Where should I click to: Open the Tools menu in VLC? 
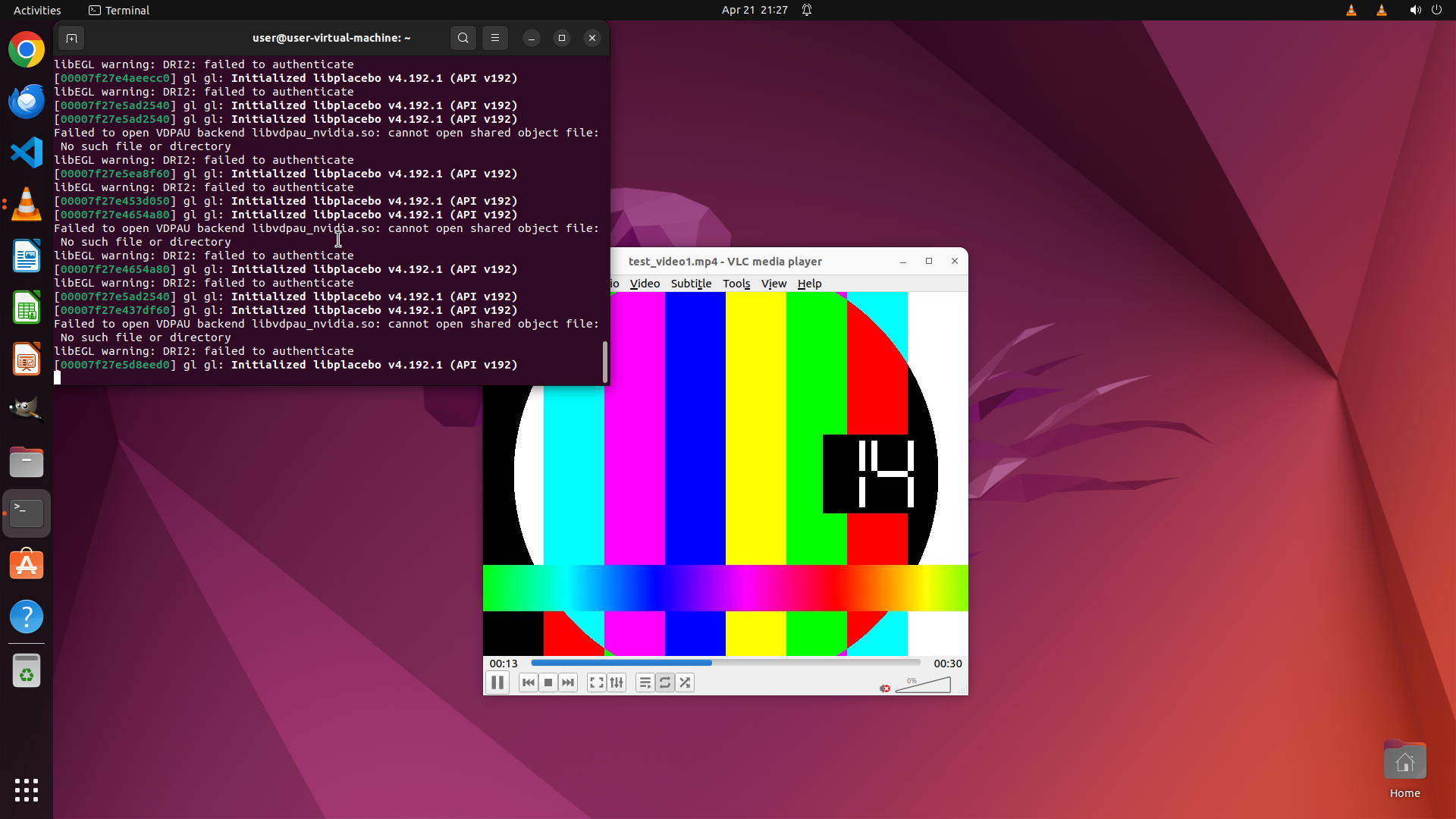[736, 284]
